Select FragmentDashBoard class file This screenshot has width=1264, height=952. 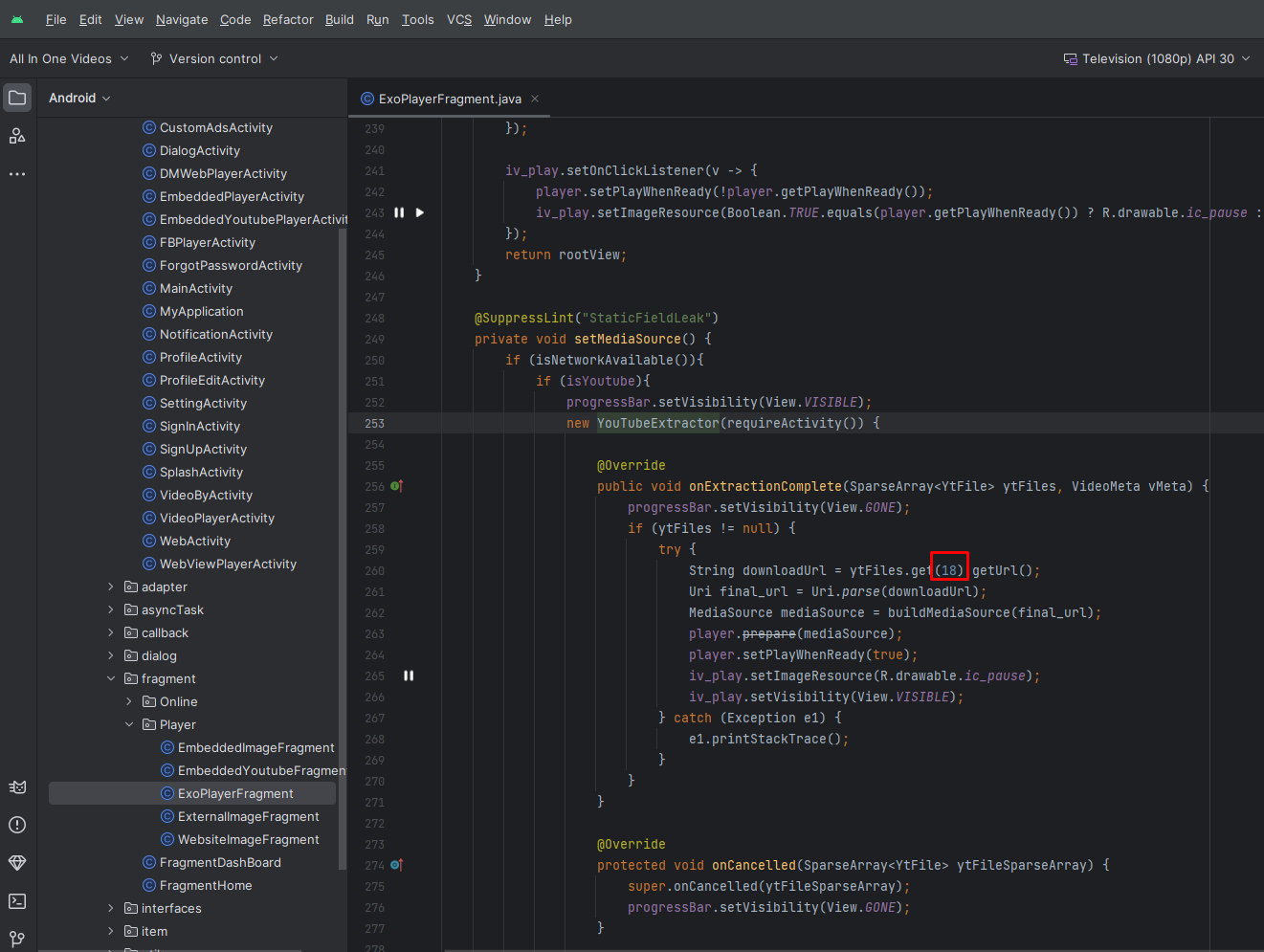click(220, 862)
